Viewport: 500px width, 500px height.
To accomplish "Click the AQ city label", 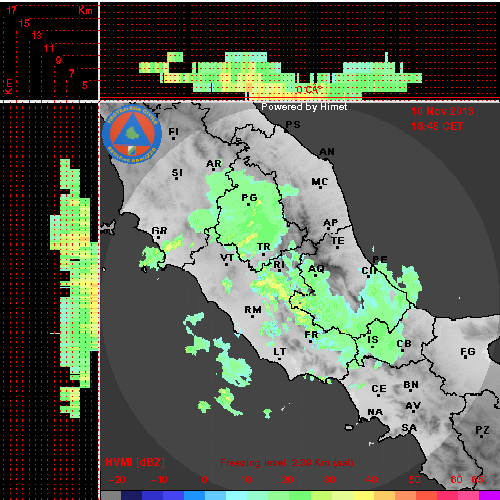I will (x=316, y=269).
